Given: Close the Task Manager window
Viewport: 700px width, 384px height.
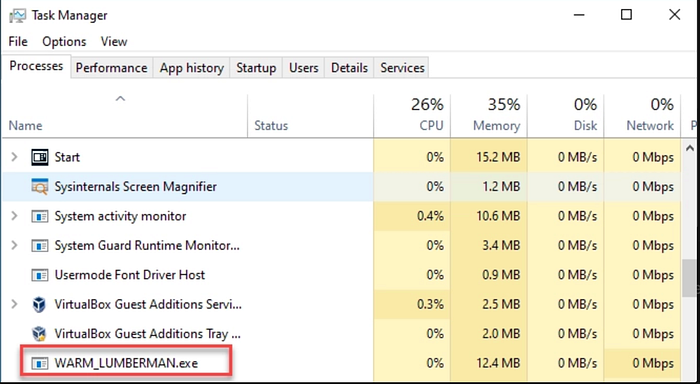Looking at the screenshot, I should [675, 15].
